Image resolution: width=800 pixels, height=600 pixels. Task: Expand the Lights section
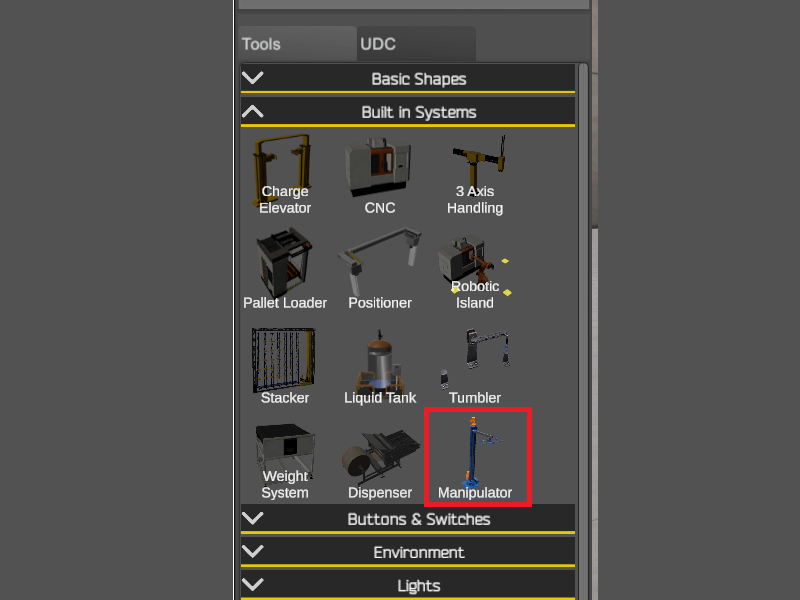(x=408, y=585)
